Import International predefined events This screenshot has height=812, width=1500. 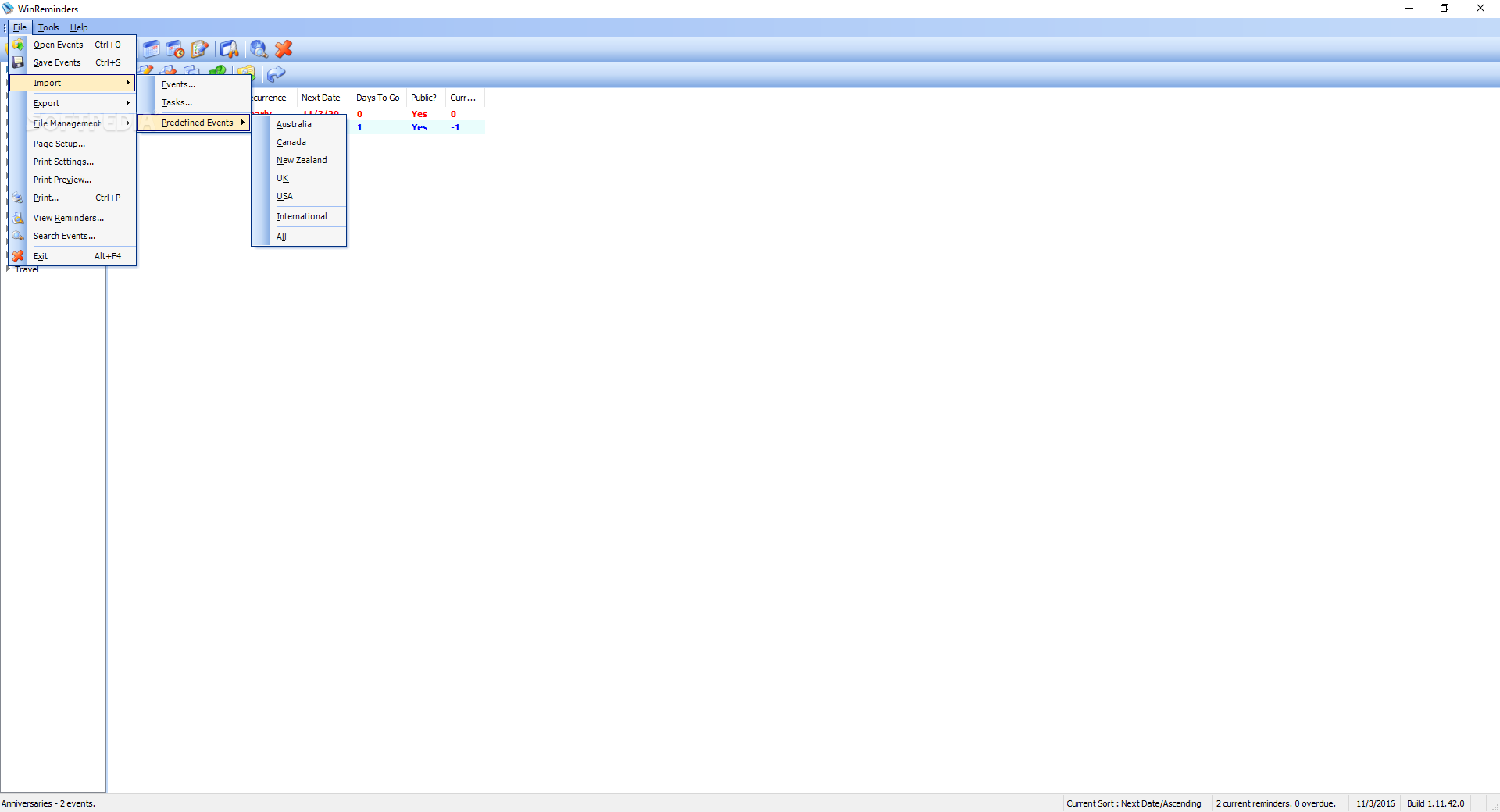pyautogui.click(x=299, y=216)
